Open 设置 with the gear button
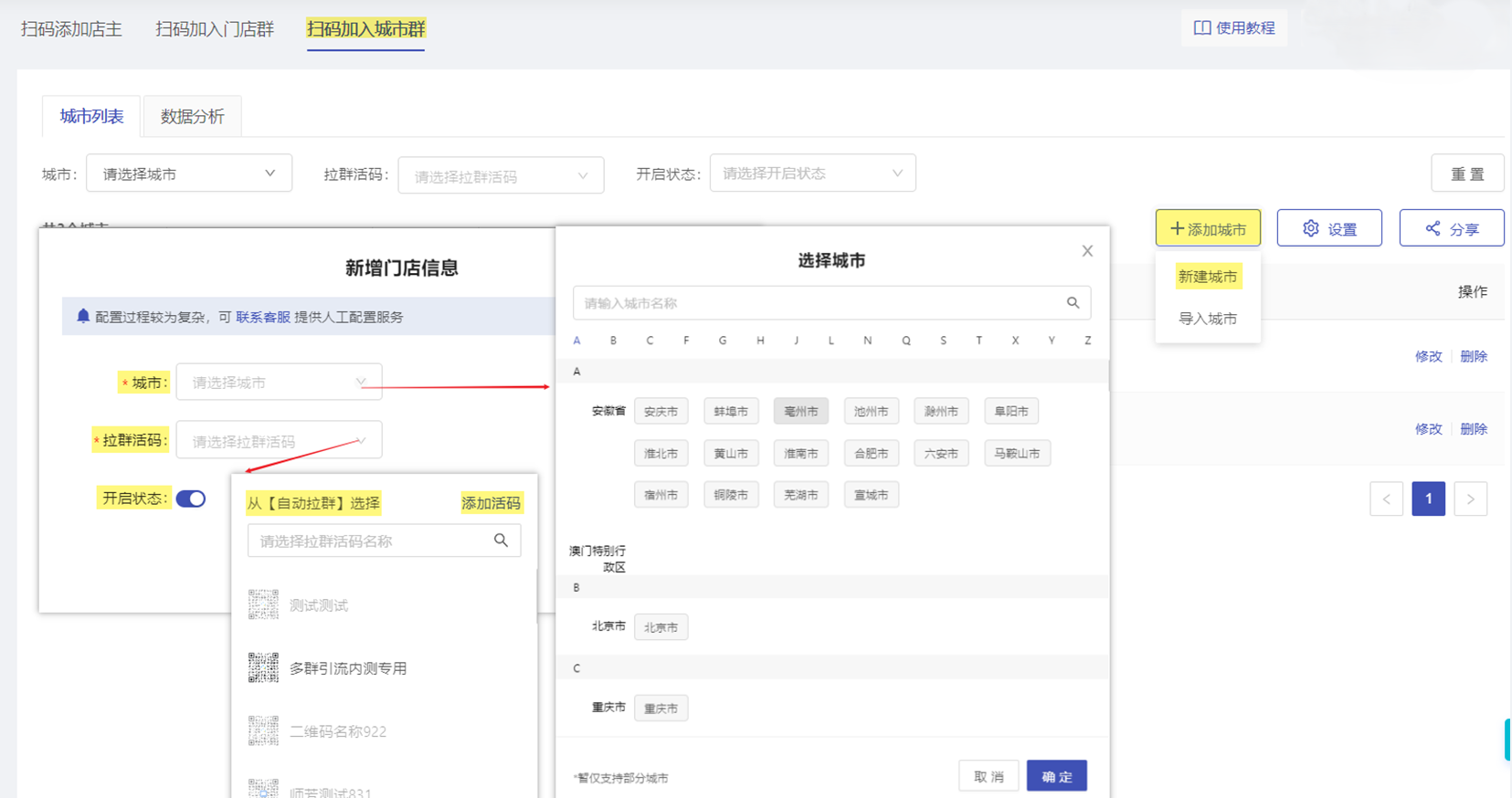The image size is (1512, 798). (1329, 228)
